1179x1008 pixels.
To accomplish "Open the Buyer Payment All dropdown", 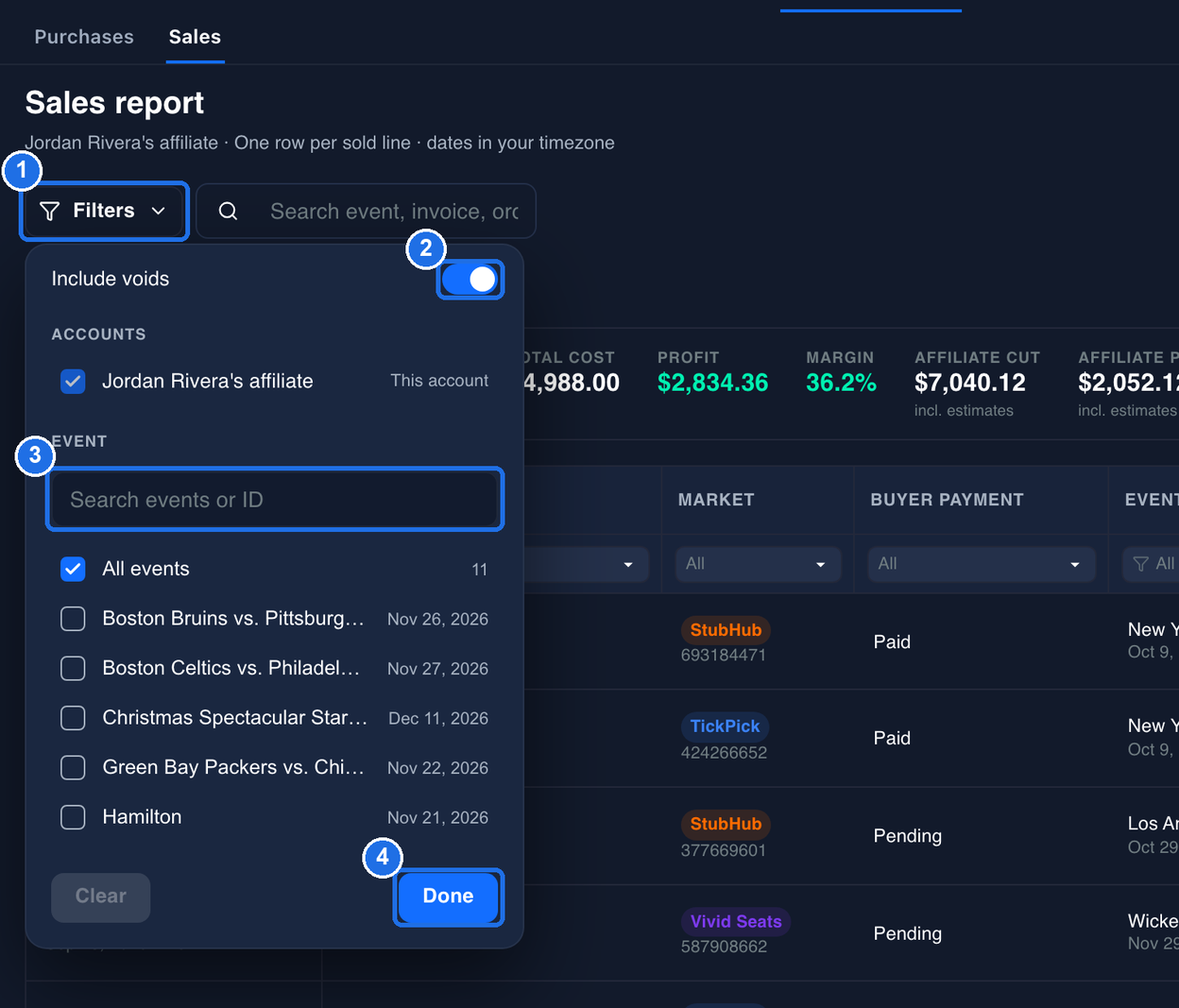I will click(x=982, y=564).
